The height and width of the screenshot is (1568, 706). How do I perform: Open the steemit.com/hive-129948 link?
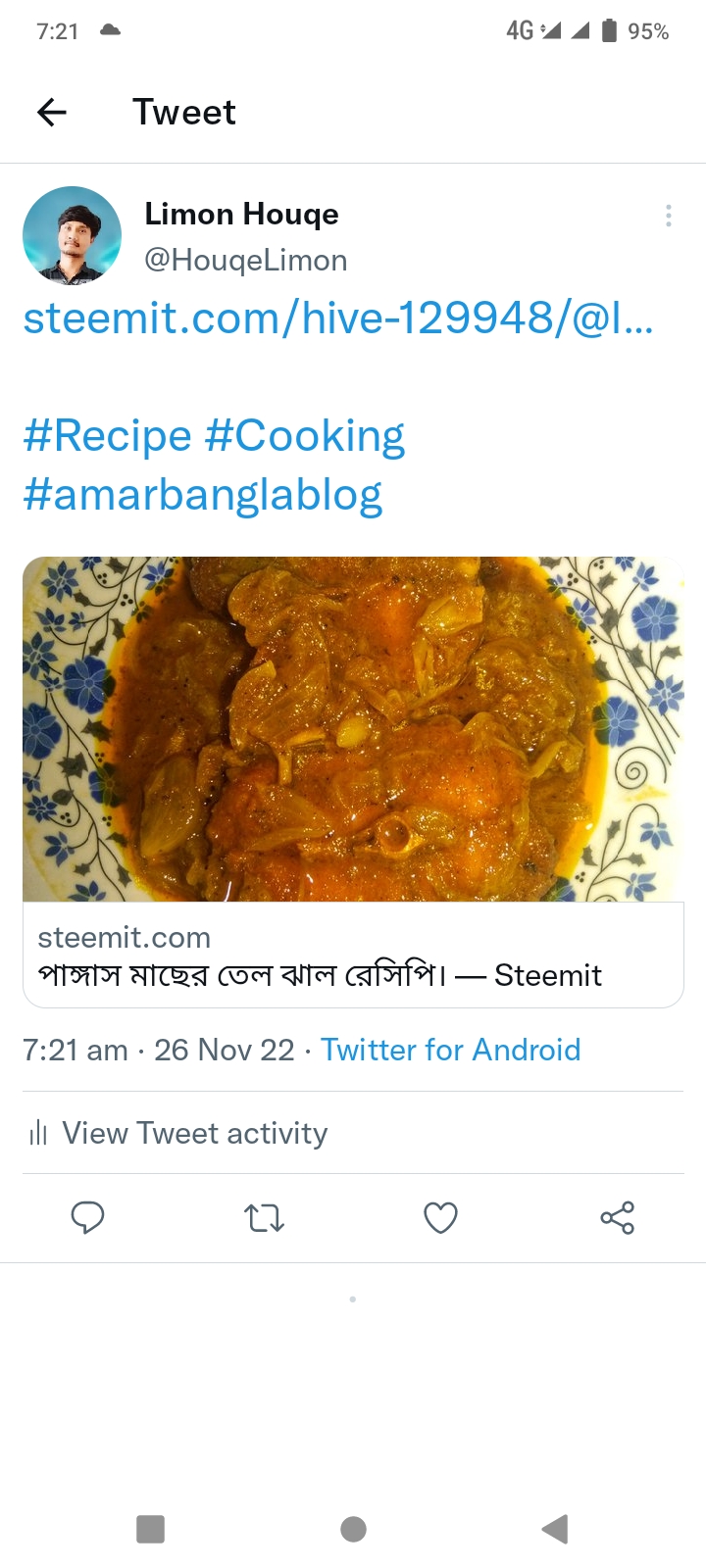337,318
